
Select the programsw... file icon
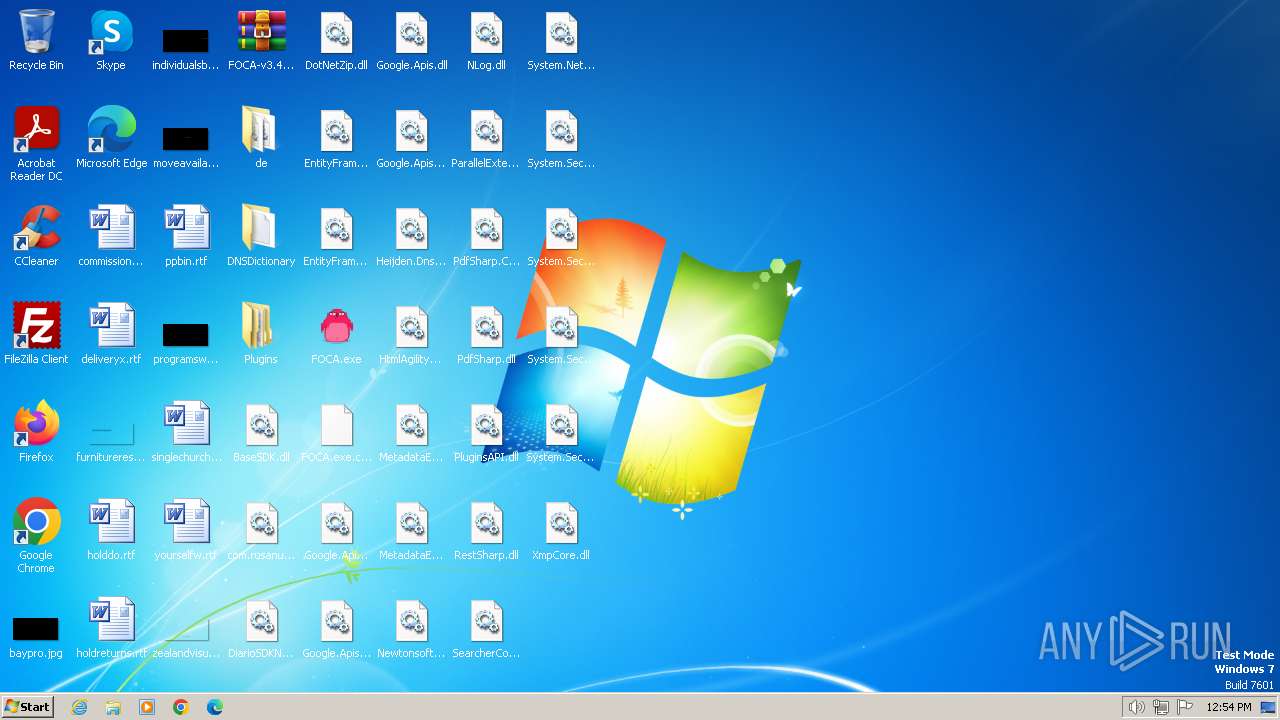[186, 334]
